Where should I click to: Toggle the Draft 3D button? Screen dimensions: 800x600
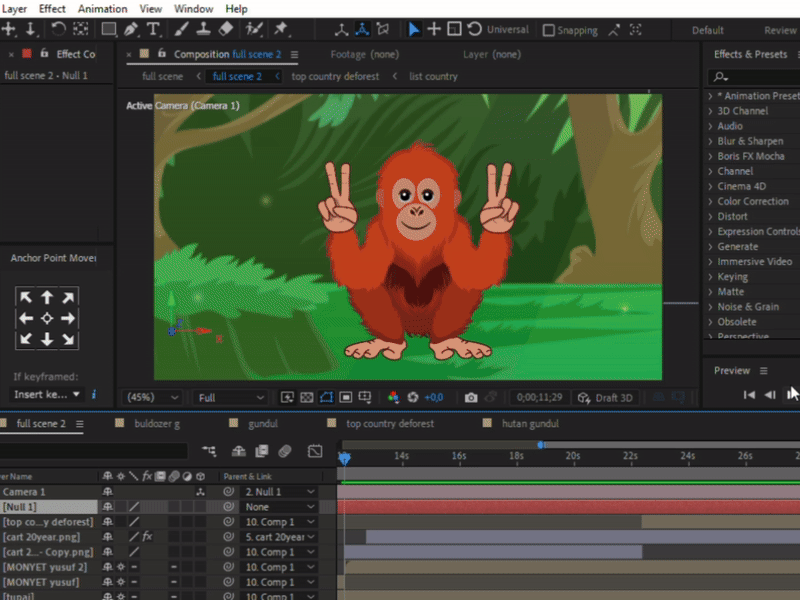[x=605, y=398]
